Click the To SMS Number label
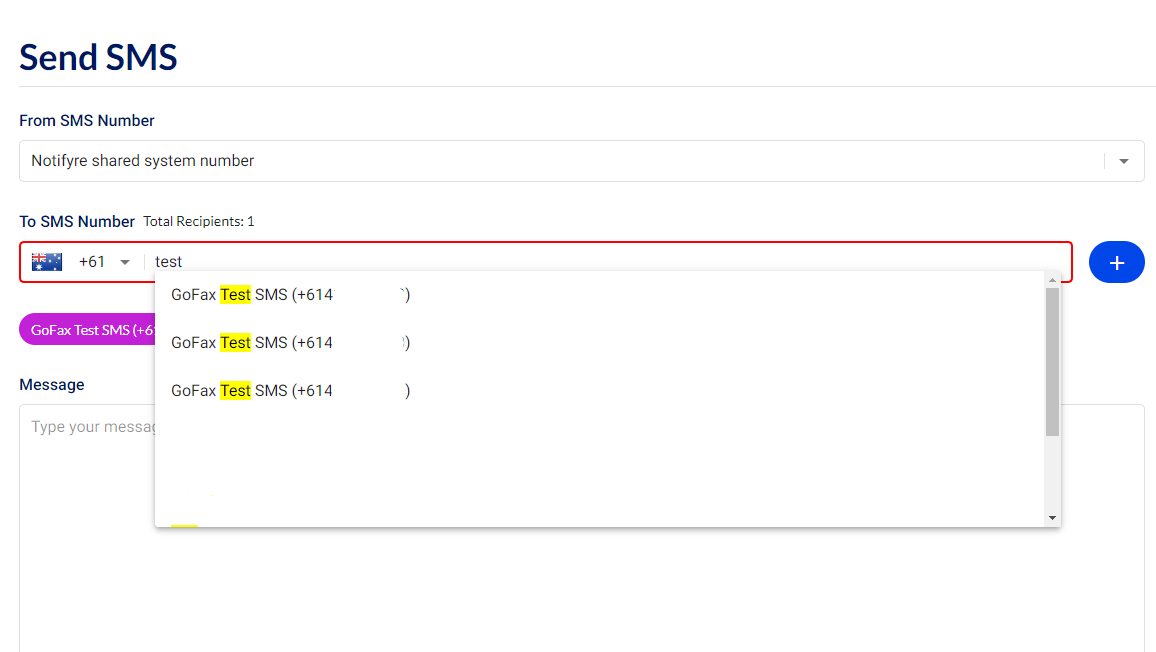 (77, 221)
